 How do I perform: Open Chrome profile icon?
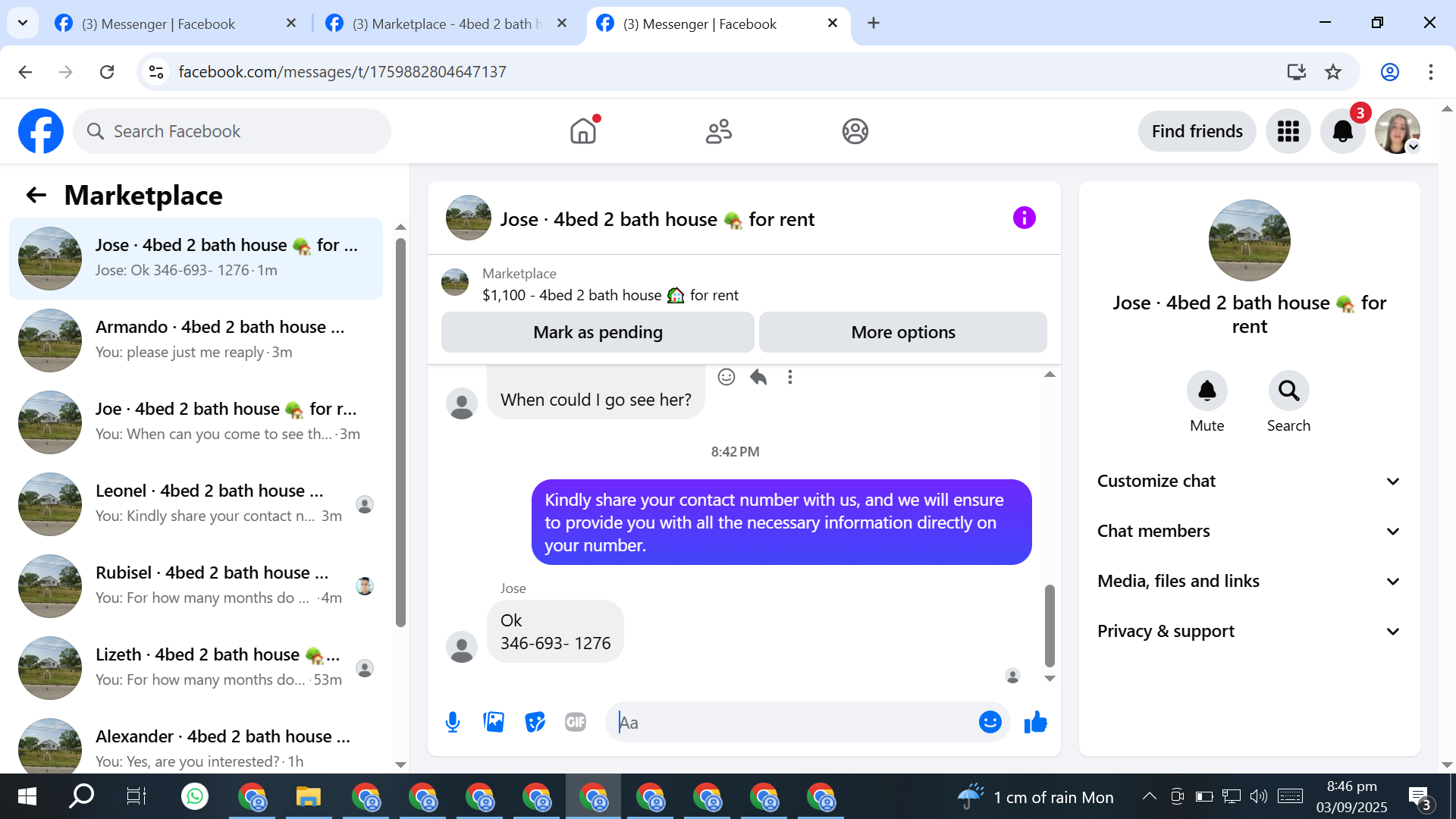[x=1389, y=72]
